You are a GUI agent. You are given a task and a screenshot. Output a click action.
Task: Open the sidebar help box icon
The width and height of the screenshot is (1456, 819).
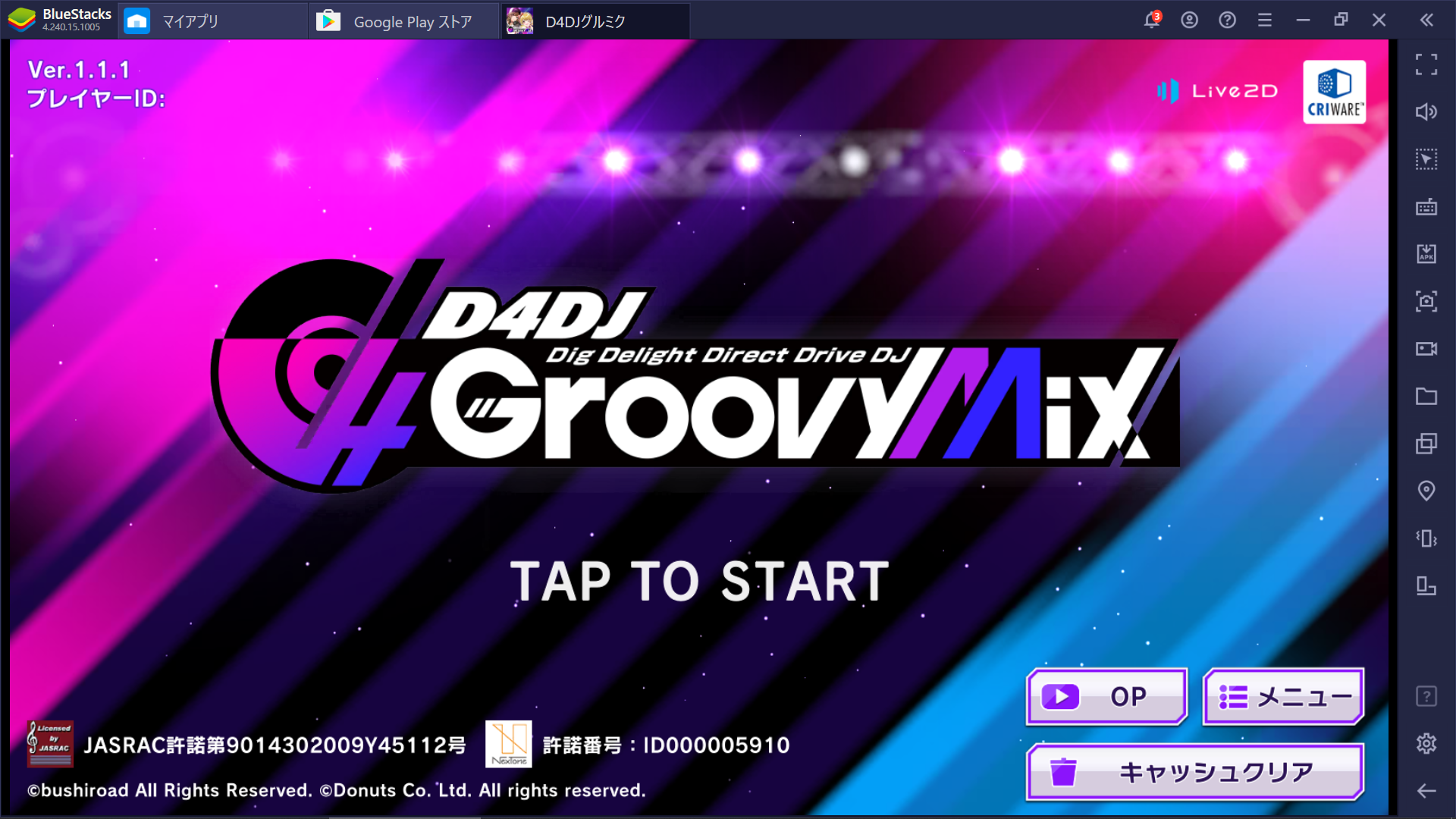pos(1426,696)
